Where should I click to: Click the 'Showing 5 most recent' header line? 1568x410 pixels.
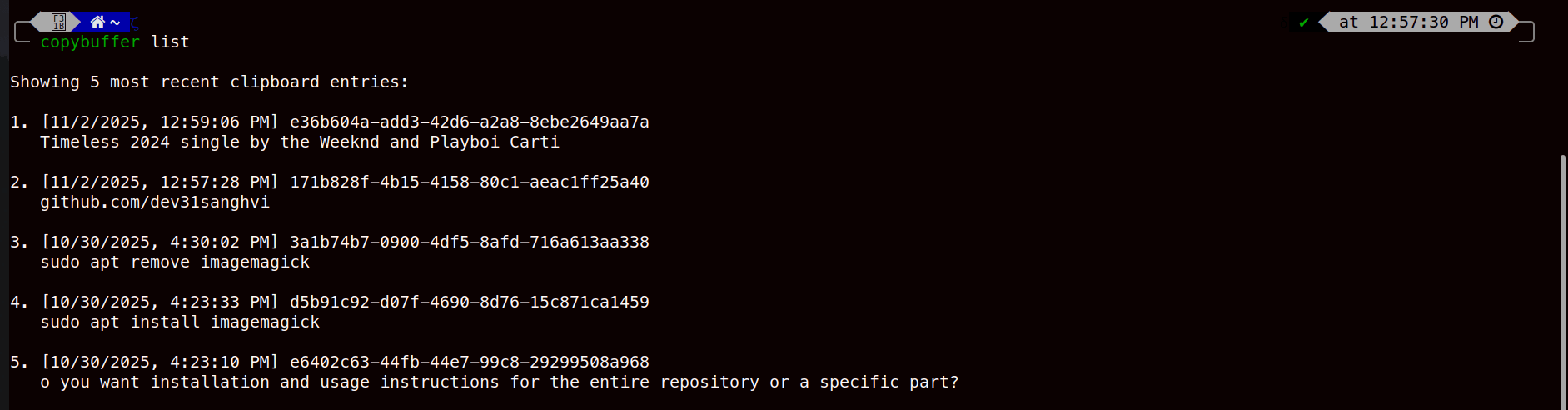click(x=210, y=82)
